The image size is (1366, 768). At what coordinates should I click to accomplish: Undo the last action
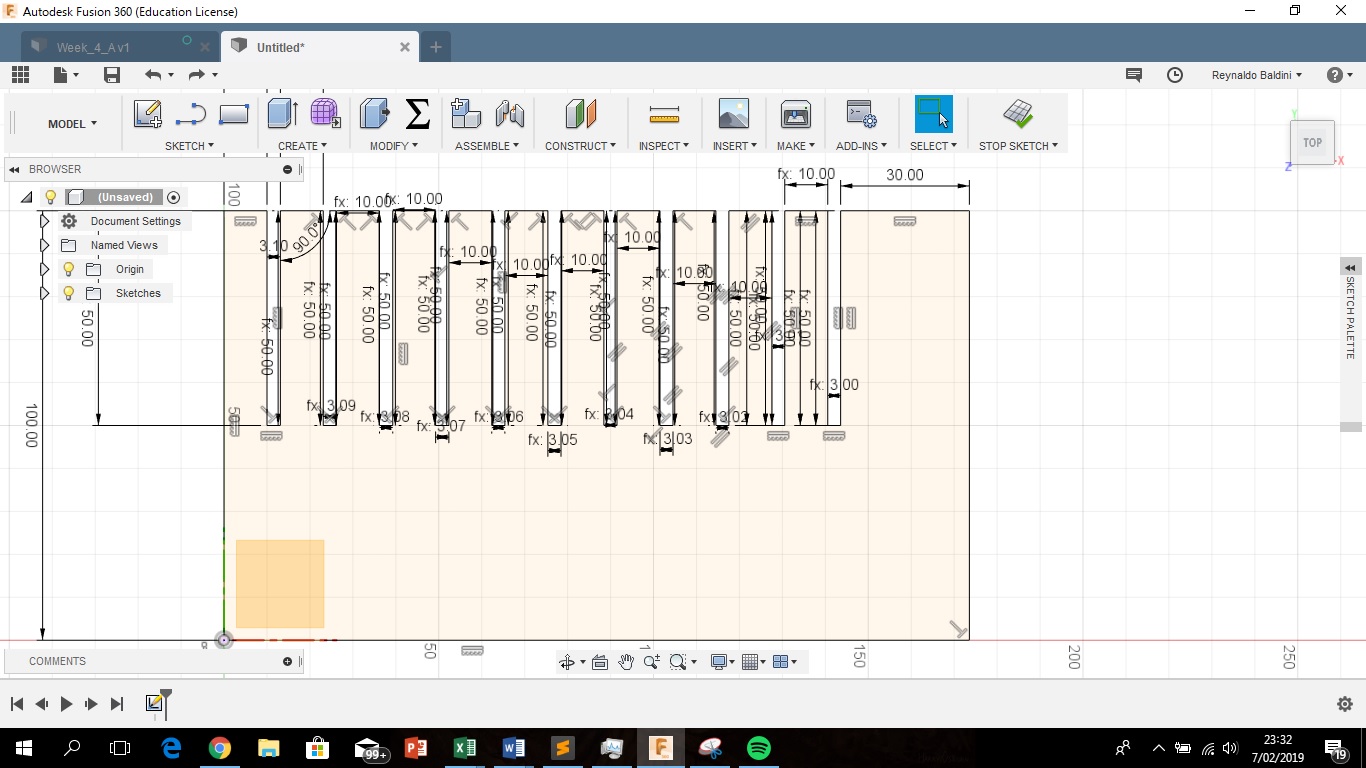(x=152, y=75)
